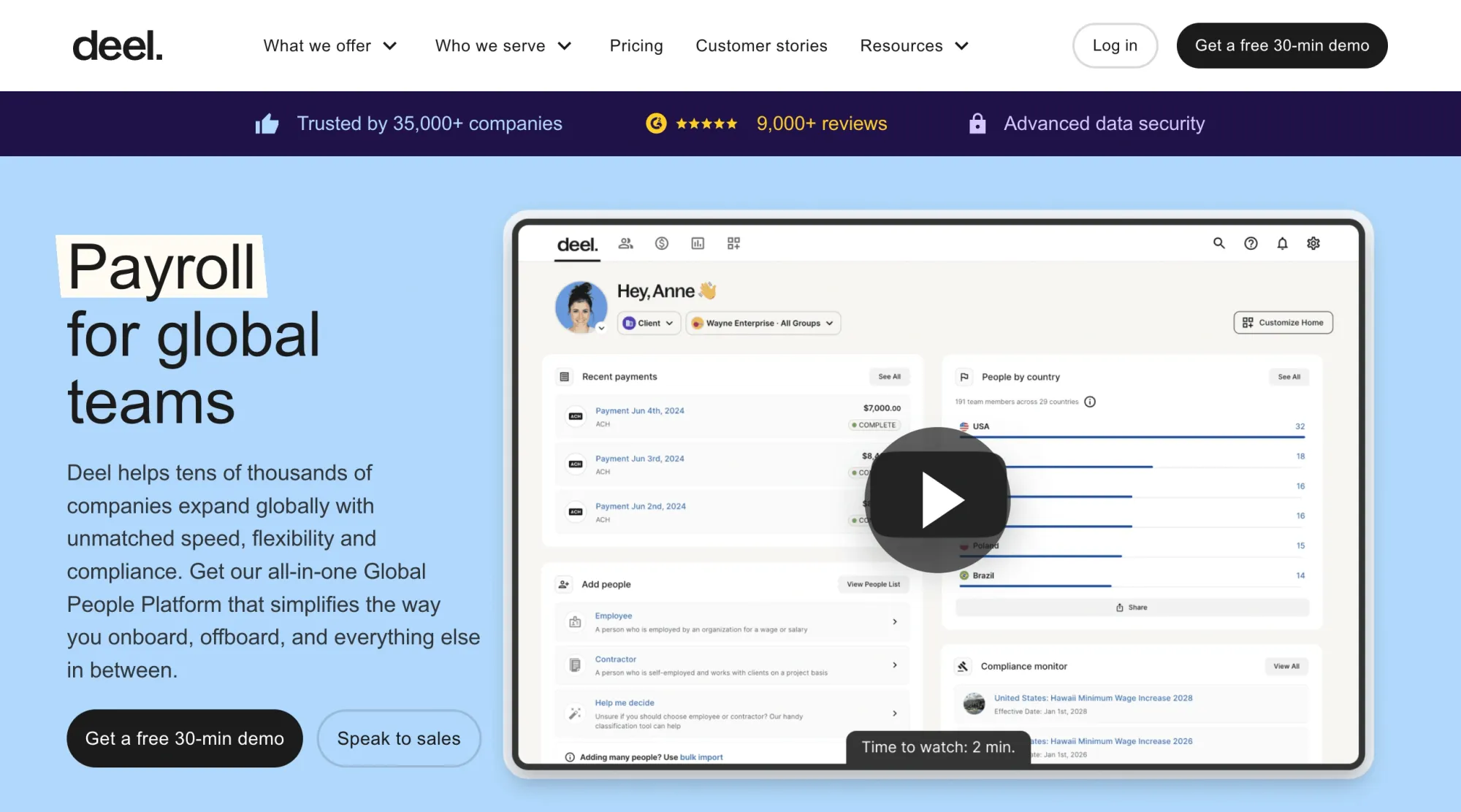Image resolution: width=1461 pixels, height=812 pixels.
Task: Click the dashboard search icon
Action: [x=1219, y=243]
